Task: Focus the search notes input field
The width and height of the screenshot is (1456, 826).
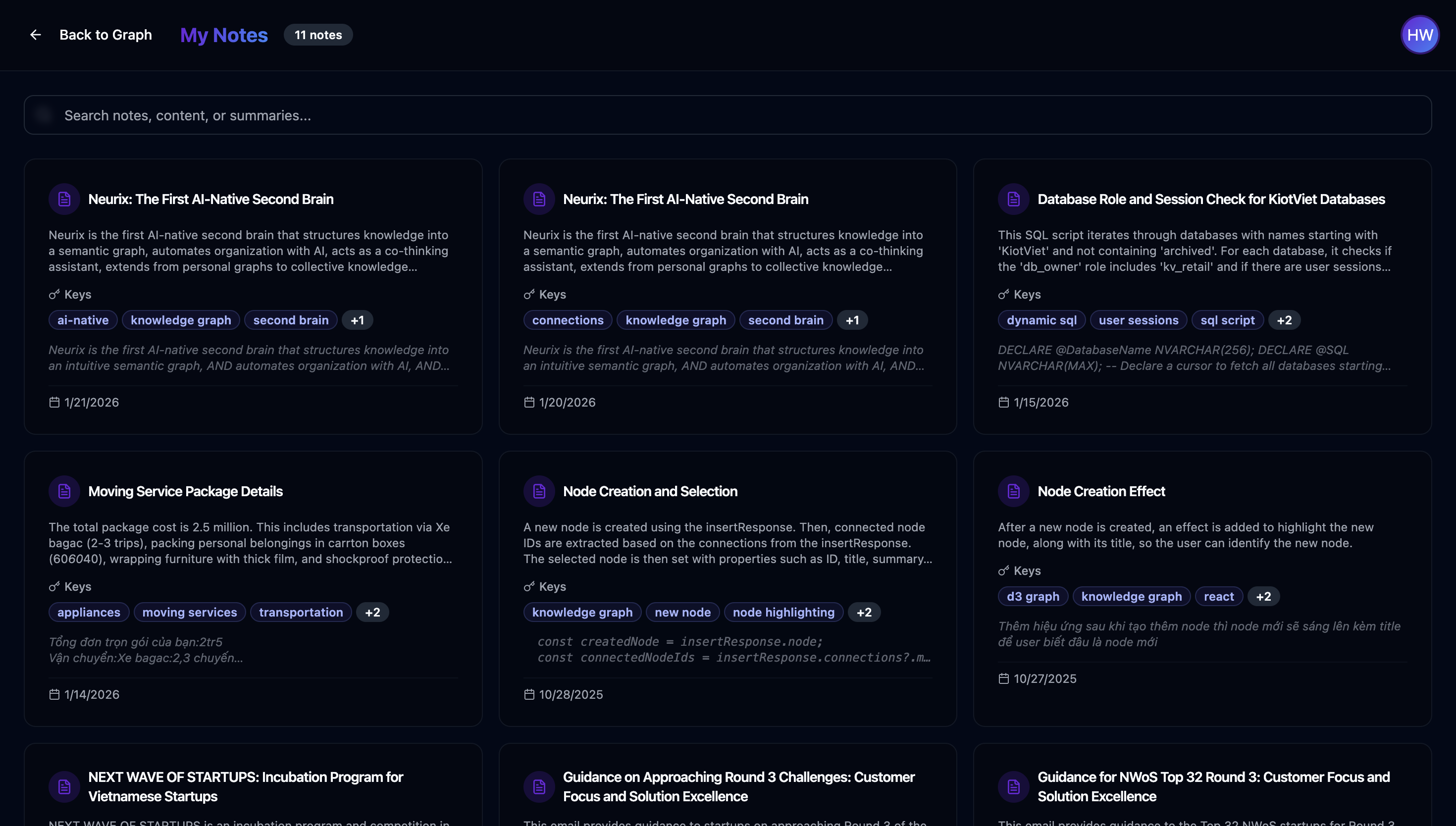Action: [x=727, y=115]
